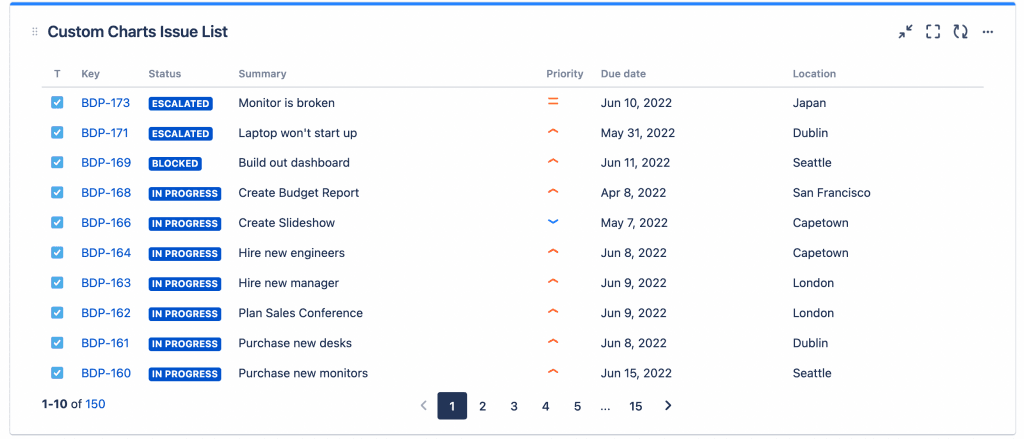The height and width of the screenshot is (439, 1024).
Task: Refresh the Custom Charts Issue List
Action: (960, 32)
